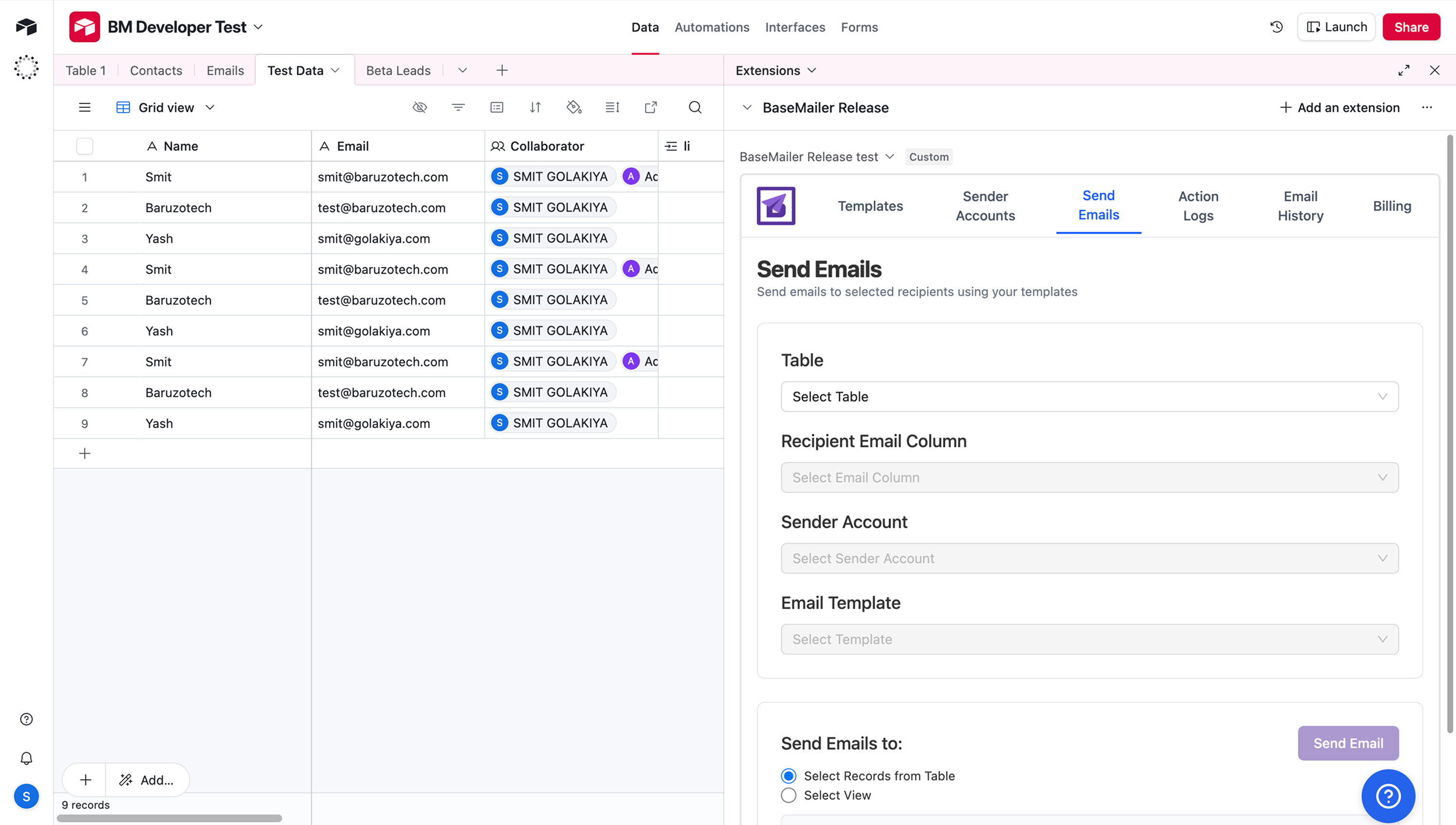Open the filter tool in the toolbar
The width and height of the screenshot is (1456, 825).
[x=458, y=107]
